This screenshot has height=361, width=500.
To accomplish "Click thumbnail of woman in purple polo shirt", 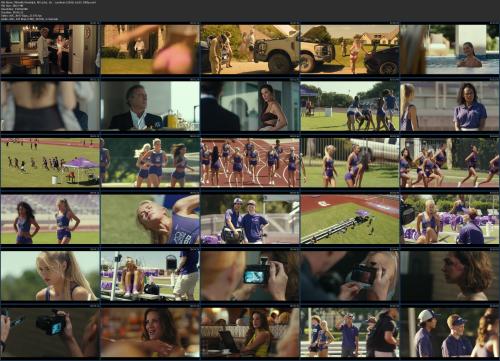I will [x=449, y=106].
